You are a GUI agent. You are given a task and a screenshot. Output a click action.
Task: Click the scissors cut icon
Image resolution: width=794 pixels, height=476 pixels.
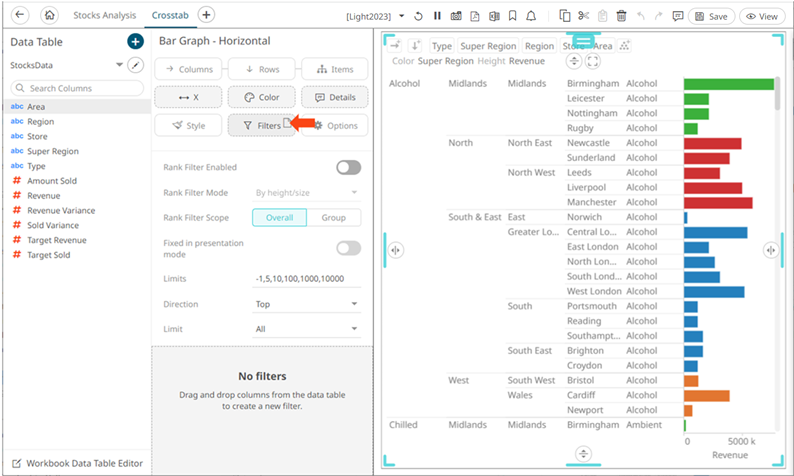point(584,17)
